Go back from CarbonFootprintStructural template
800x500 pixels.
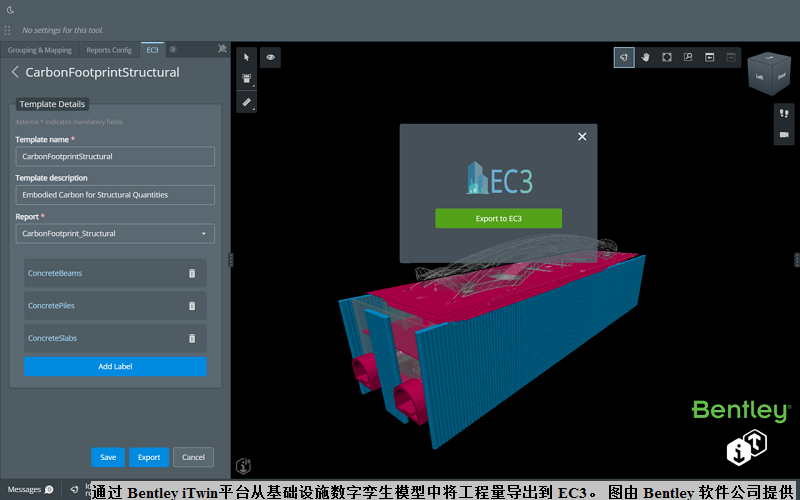pyautogui.click(x=15, y=72)
